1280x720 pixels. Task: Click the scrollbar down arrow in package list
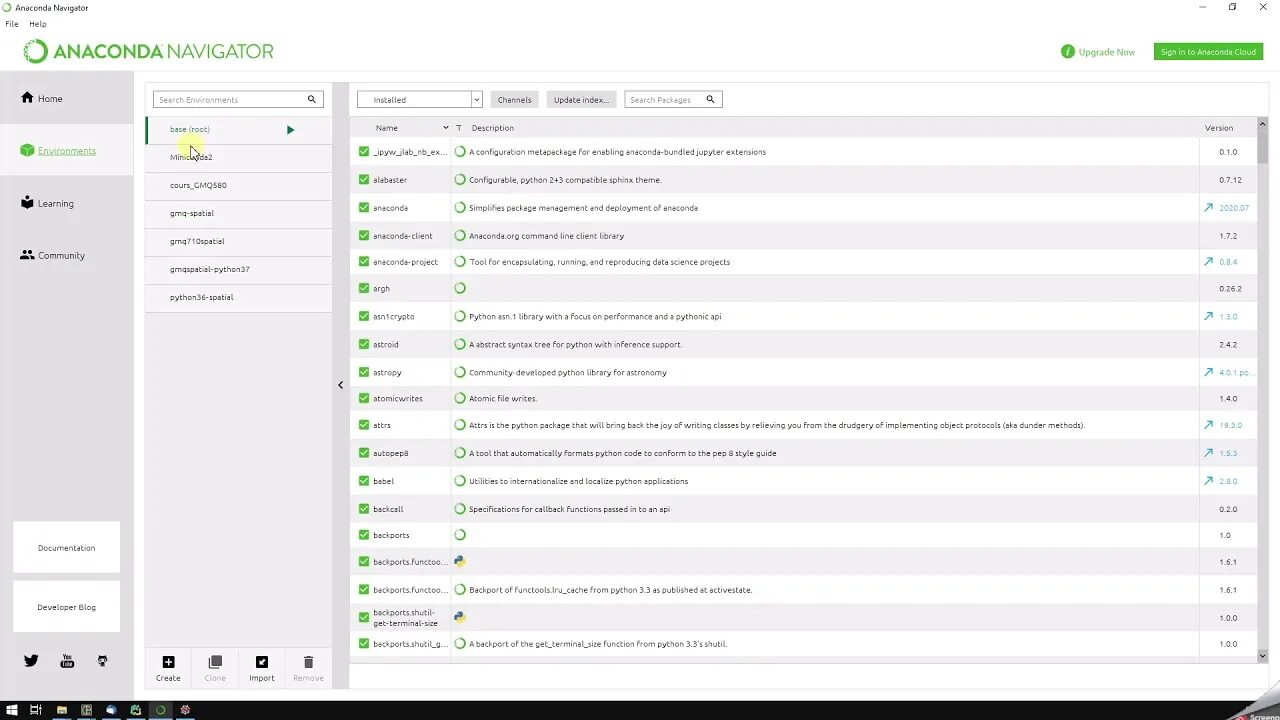point(1262,656)
